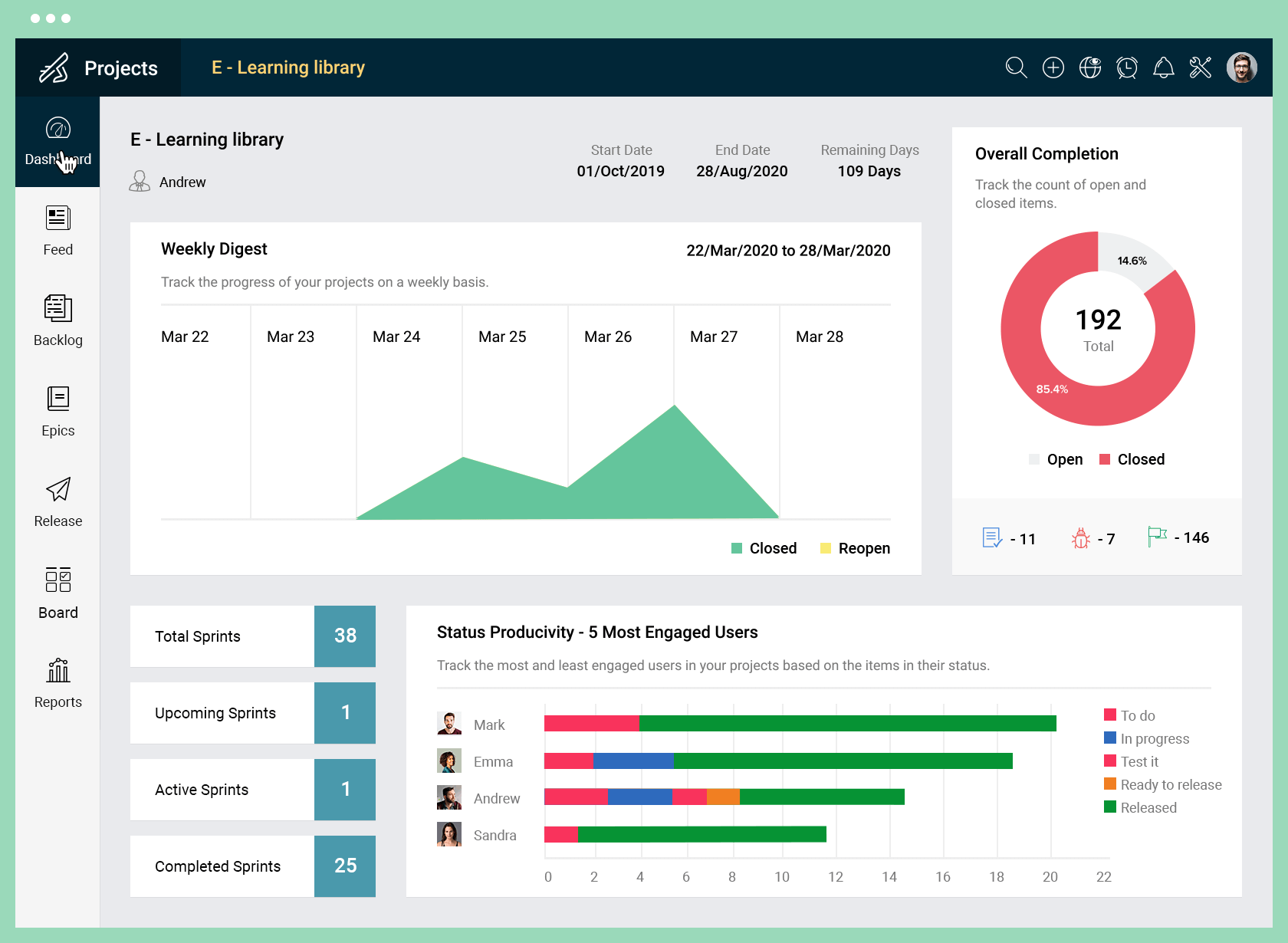1288x943 pixels.
Task: Click the user profile avatar
Action: click(x=1242, y=67)
